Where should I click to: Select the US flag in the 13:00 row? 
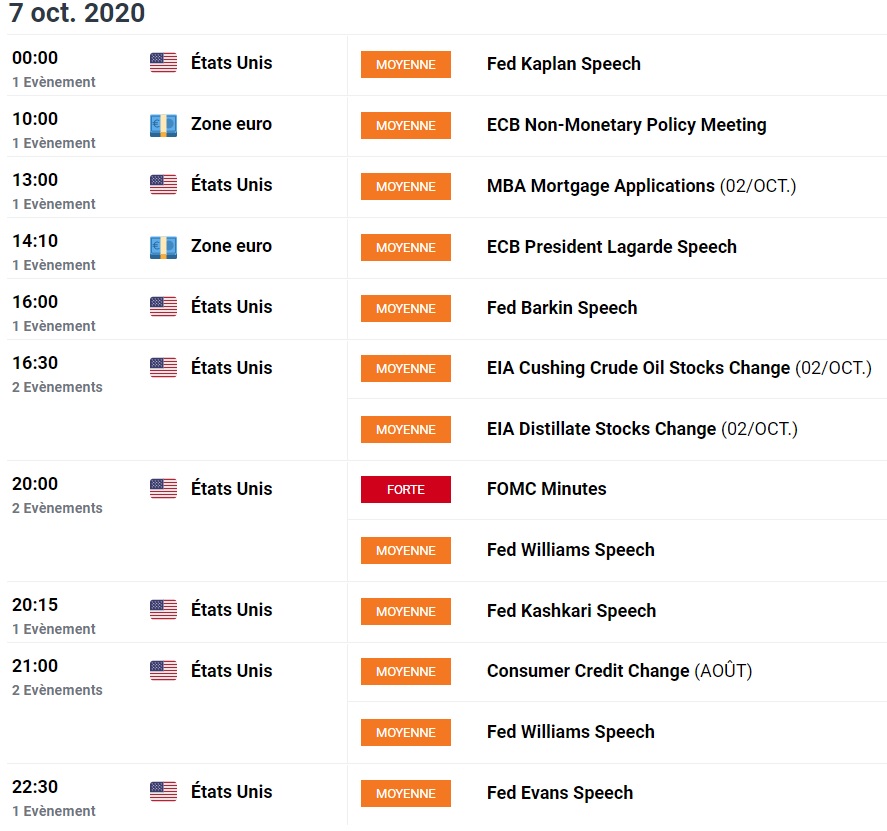coord(163,185)
